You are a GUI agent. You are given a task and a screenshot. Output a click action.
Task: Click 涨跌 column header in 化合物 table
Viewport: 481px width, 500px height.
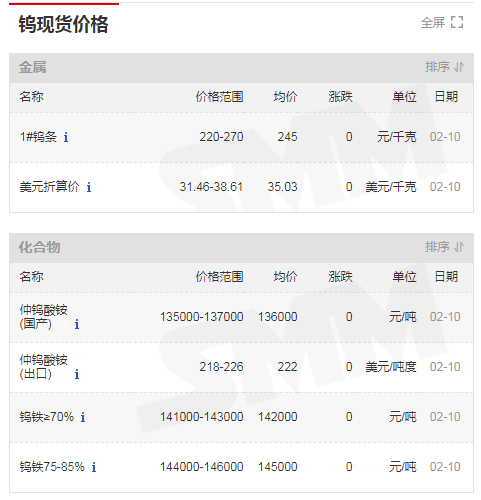click(340, 277)
